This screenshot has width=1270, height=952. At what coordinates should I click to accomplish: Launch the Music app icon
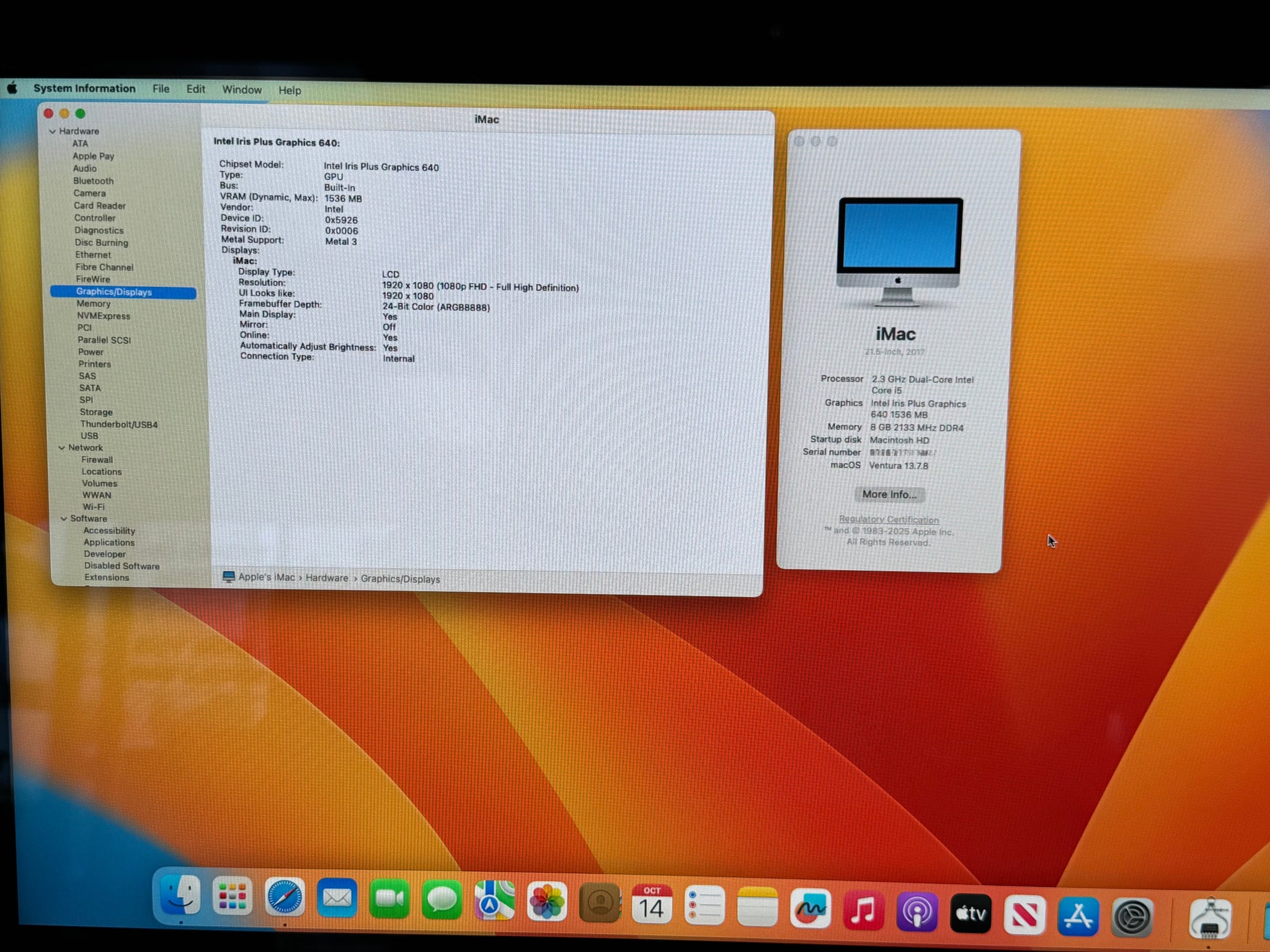point(863,911)
